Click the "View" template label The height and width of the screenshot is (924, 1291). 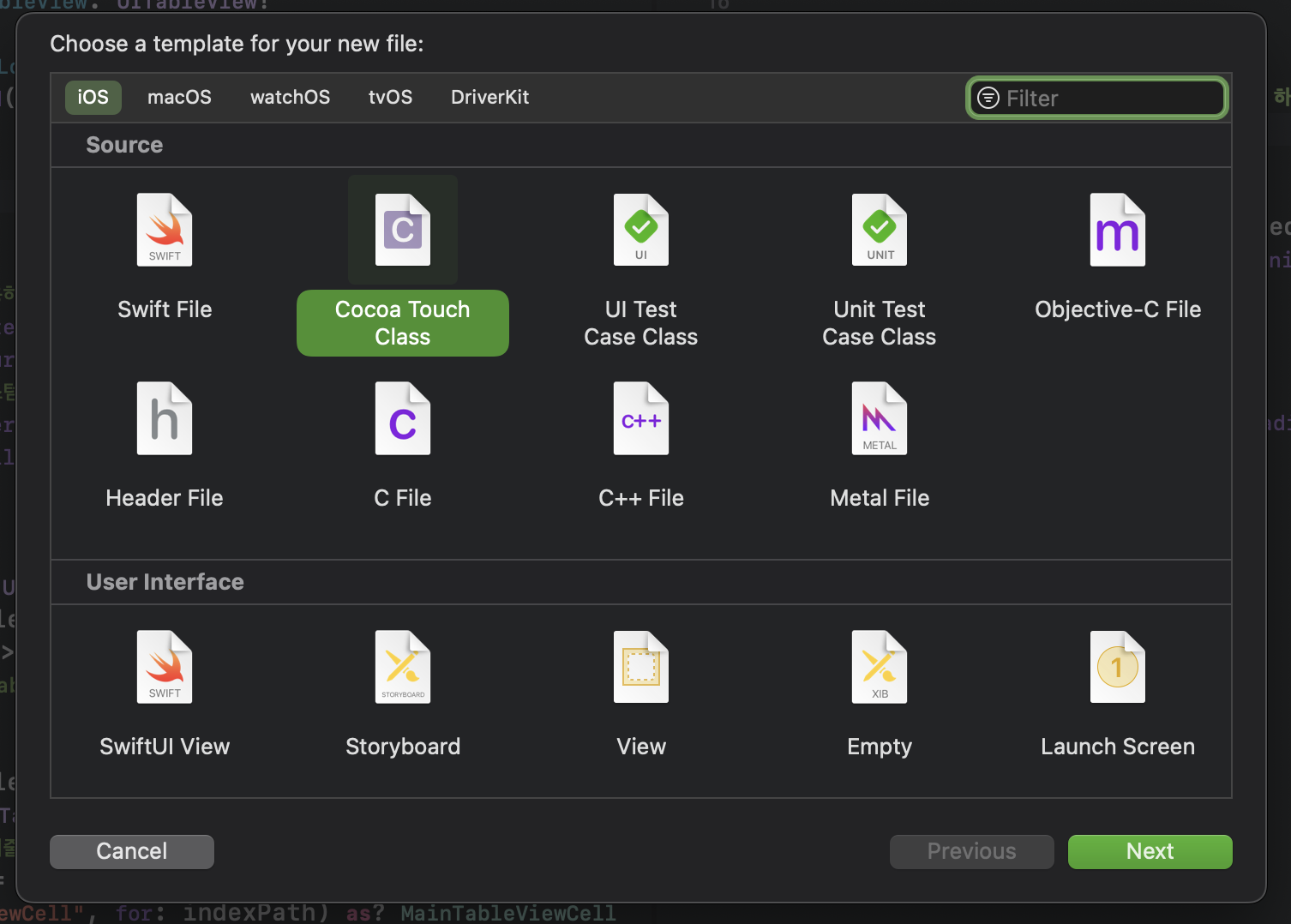[x=641, y=747]
